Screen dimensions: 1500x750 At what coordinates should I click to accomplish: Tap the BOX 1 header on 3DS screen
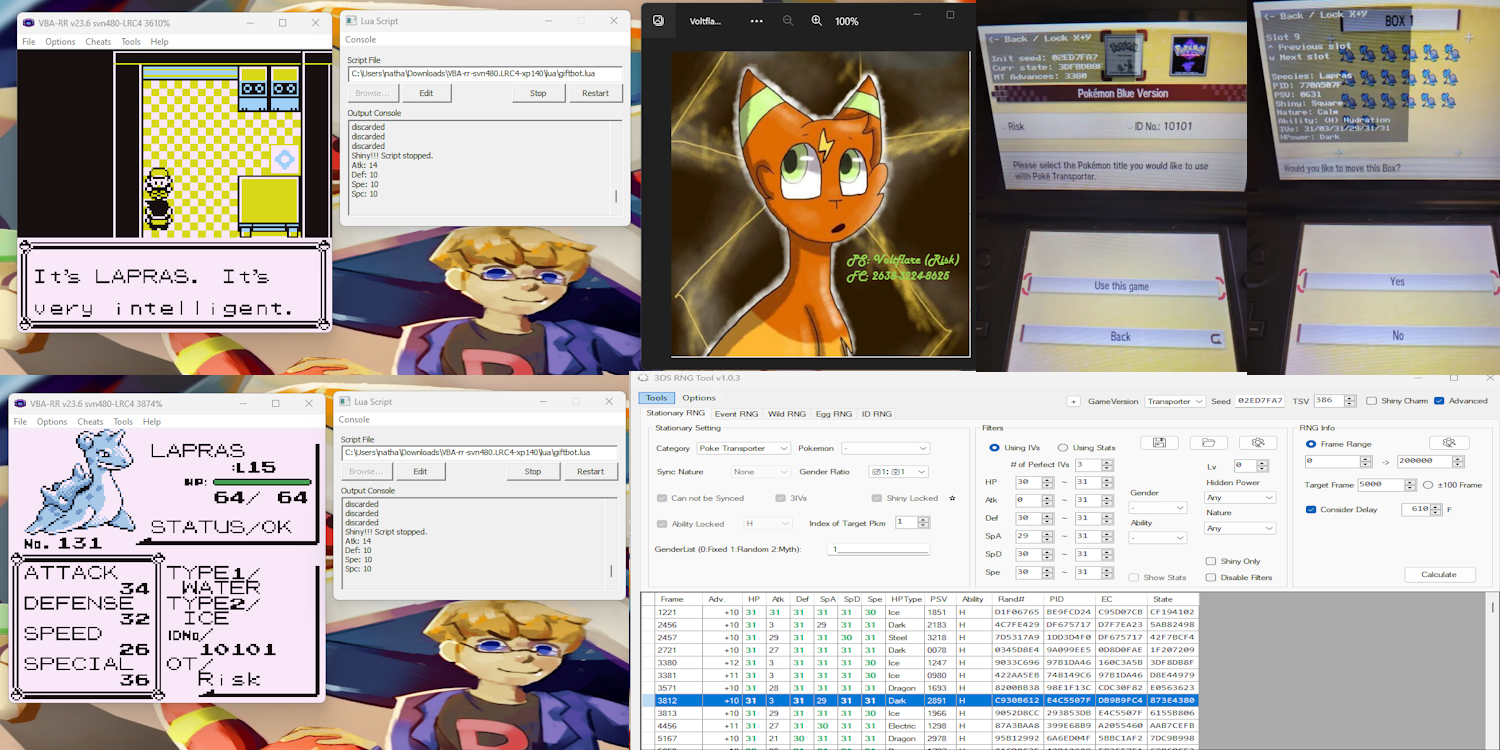[1398, 21]
